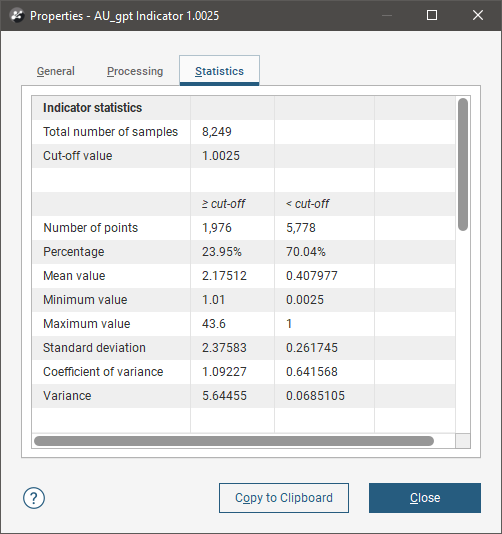Minimize the Properties dialog
Viewport: 502px width, 534px height.
coord(387,15)
